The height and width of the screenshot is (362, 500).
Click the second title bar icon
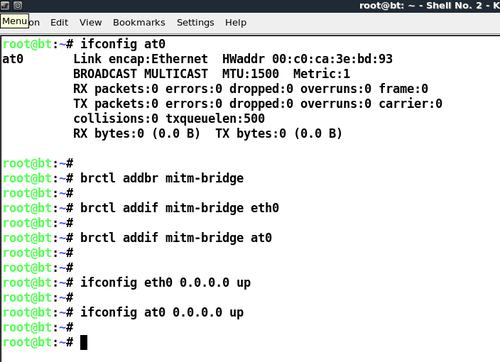click(18, 5)
